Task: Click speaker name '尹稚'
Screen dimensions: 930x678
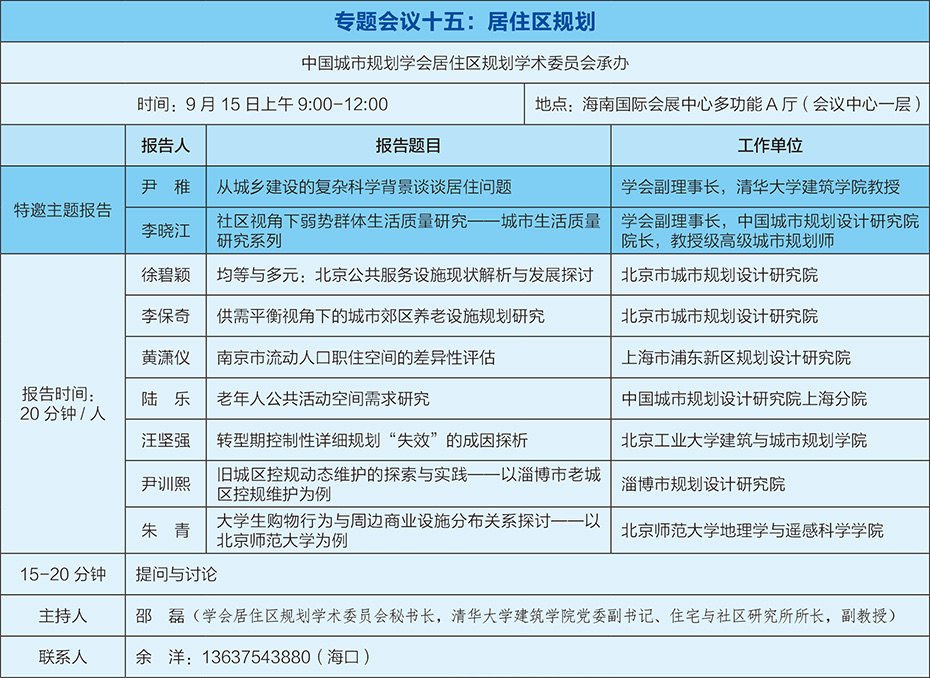Action: pos(165,187)
